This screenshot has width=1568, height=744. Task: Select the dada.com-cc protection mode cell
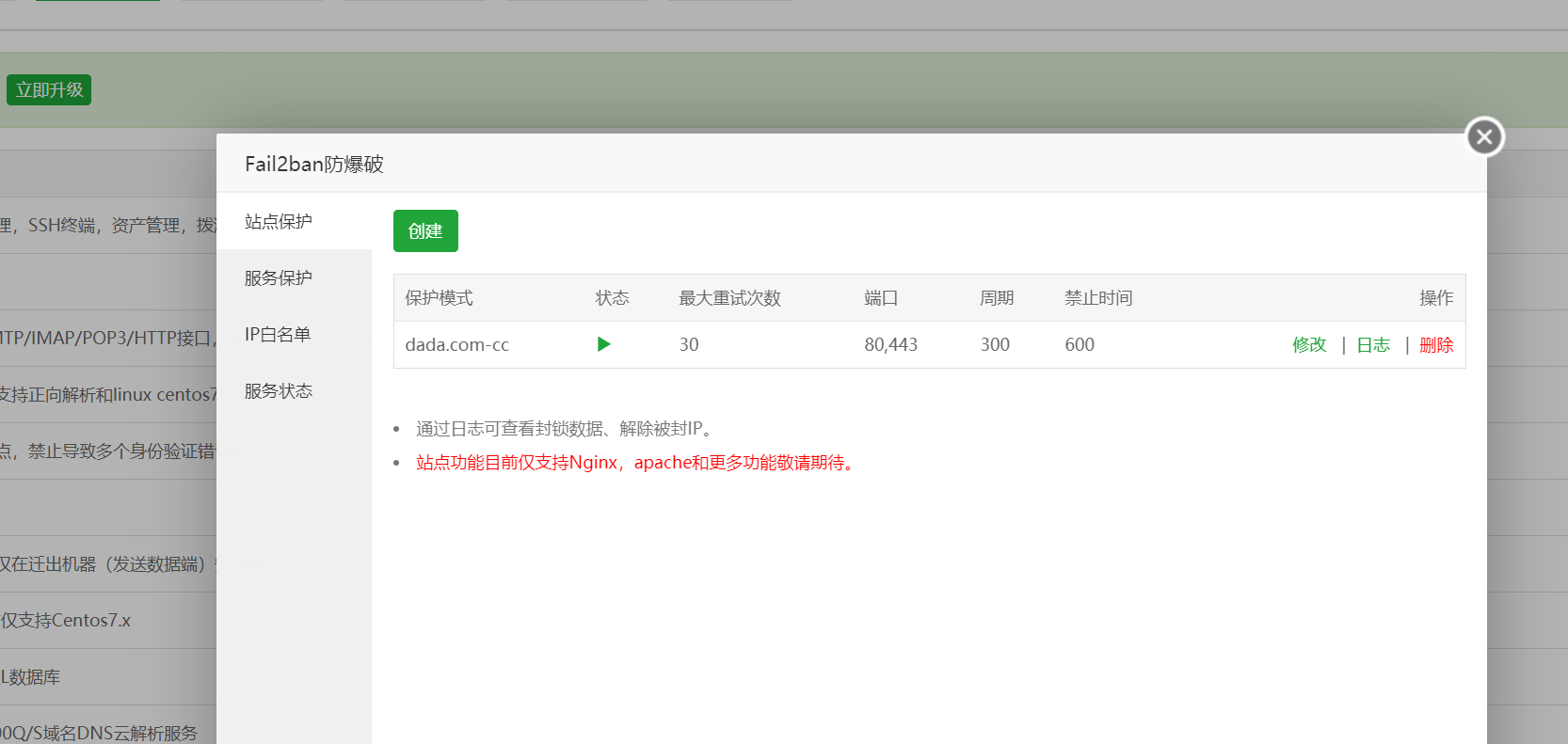click(x=457, y=345)
